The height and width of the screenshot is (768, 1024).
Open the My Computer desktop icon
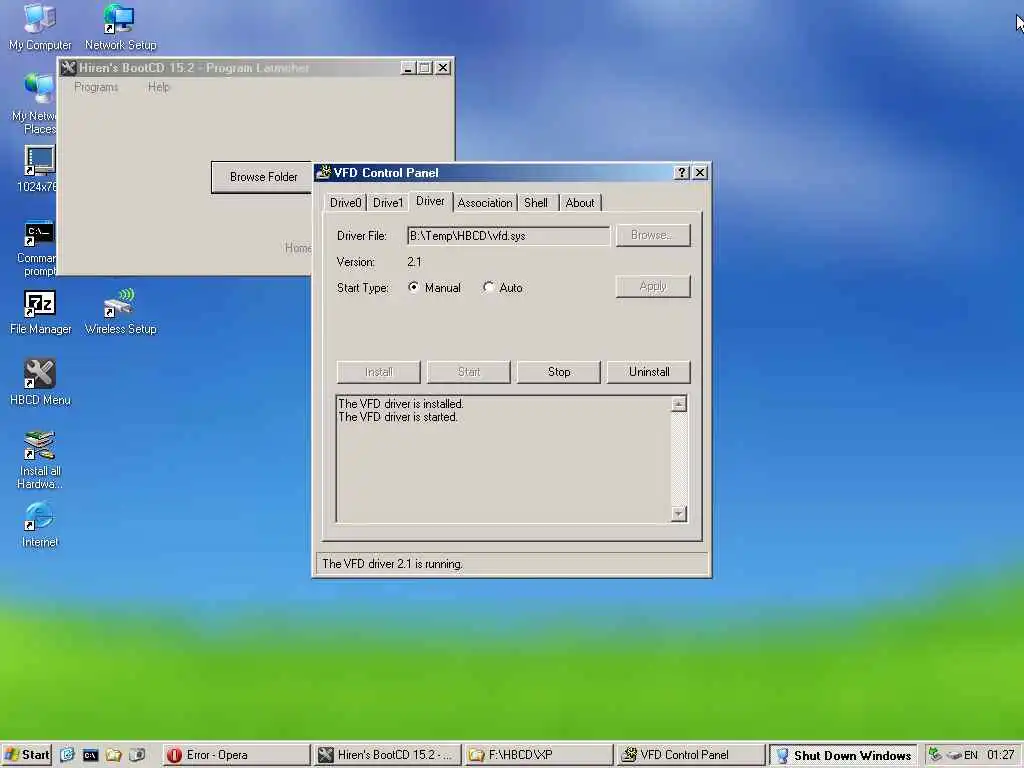[40, 26]
